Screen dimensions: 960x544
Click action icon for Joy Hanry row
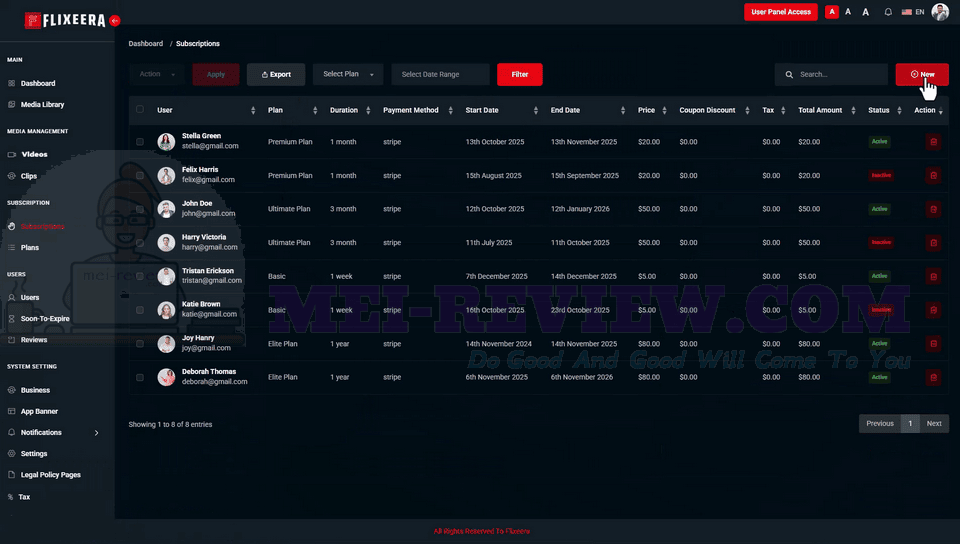pos(933,344)
